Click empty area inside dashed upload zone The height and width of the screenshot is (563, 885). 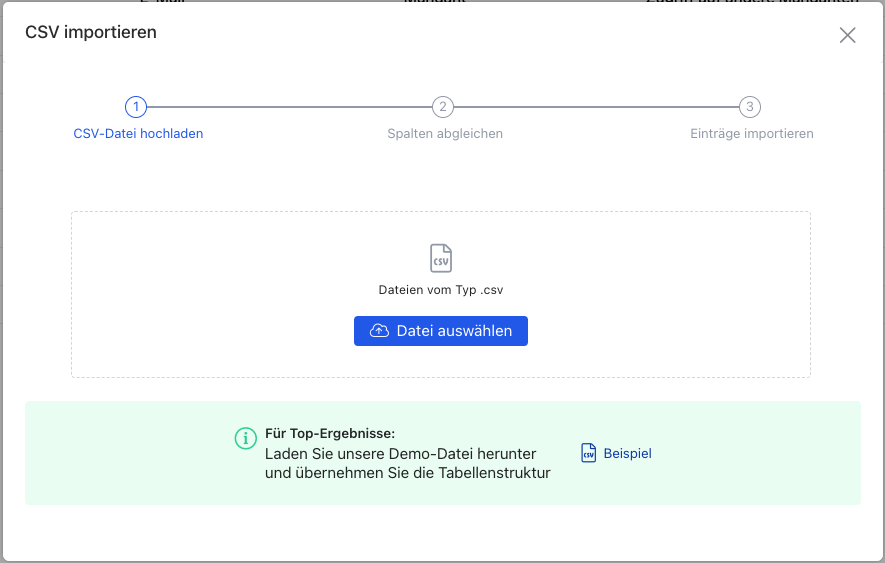200,300
